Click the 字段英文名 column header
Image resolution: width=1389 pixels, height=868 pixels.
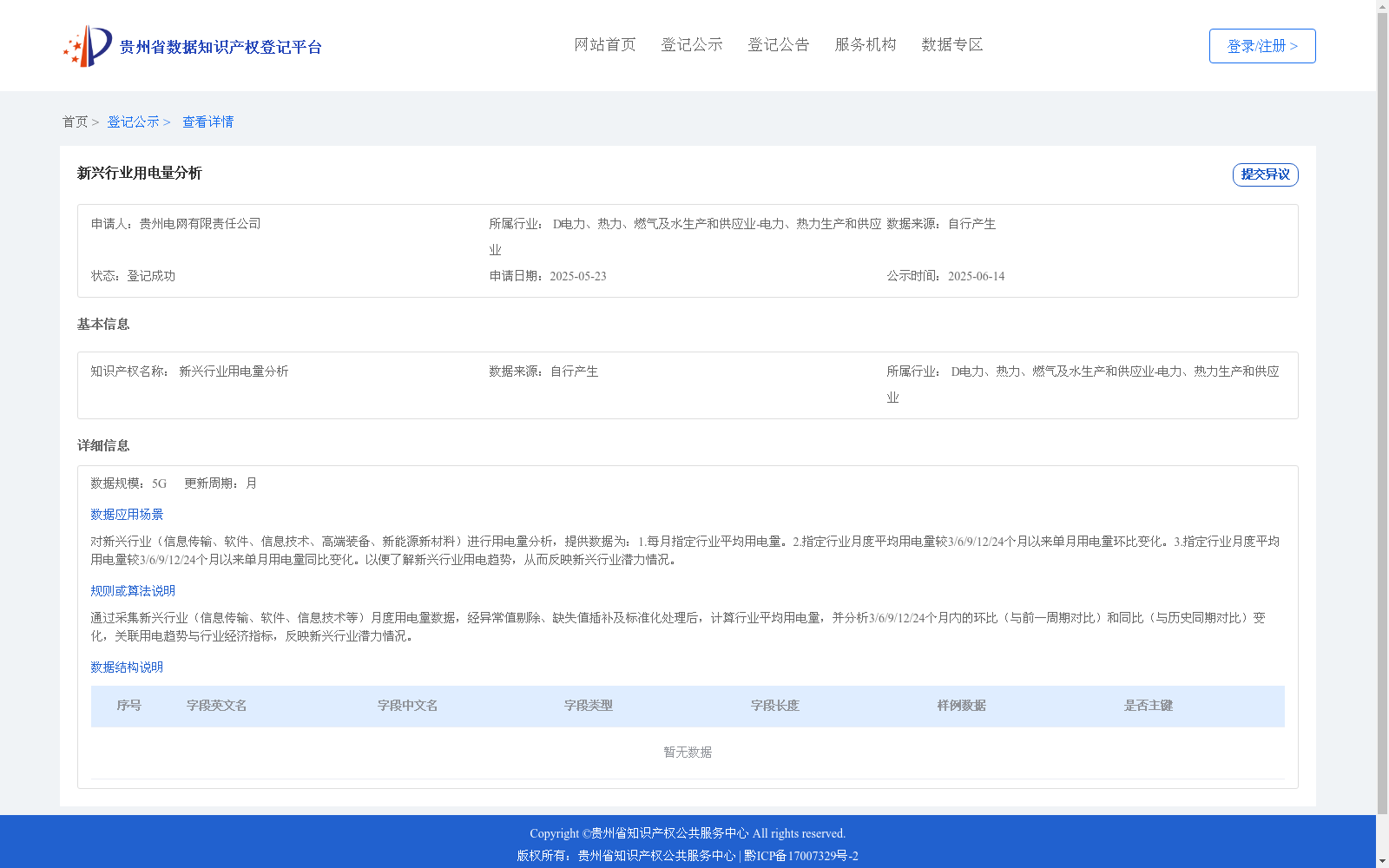click(x=216, y=706)
